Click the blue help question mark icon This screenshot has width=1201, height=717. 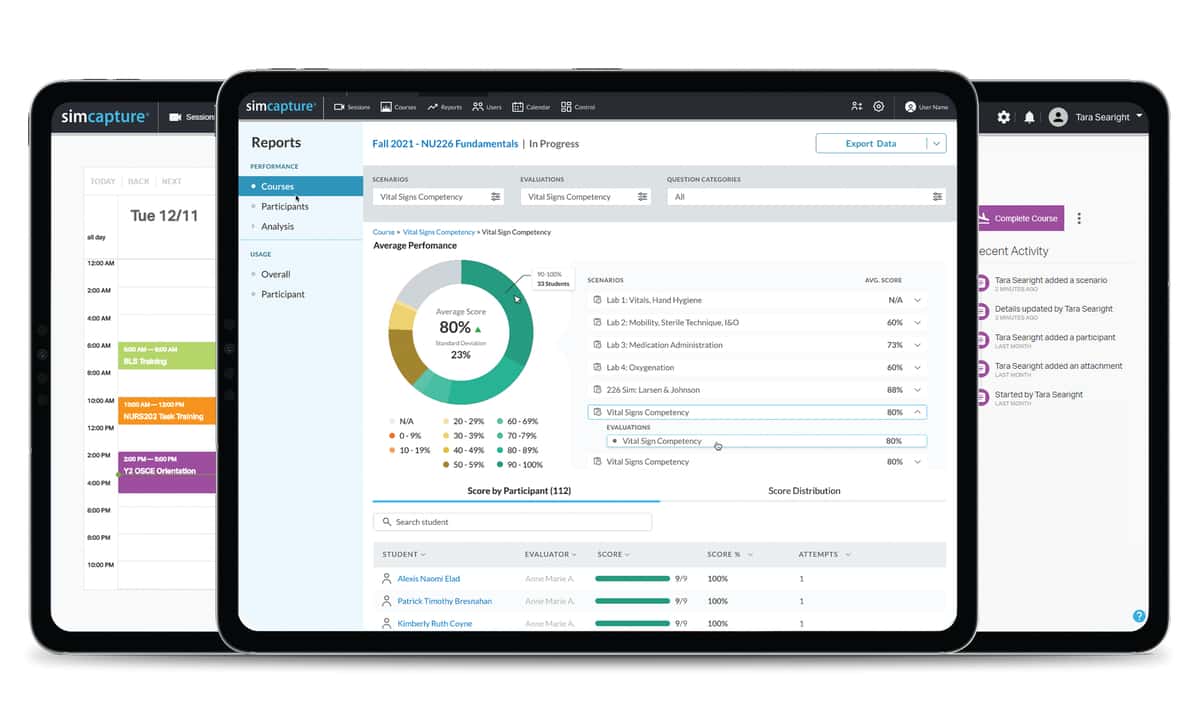(1138, 616)
